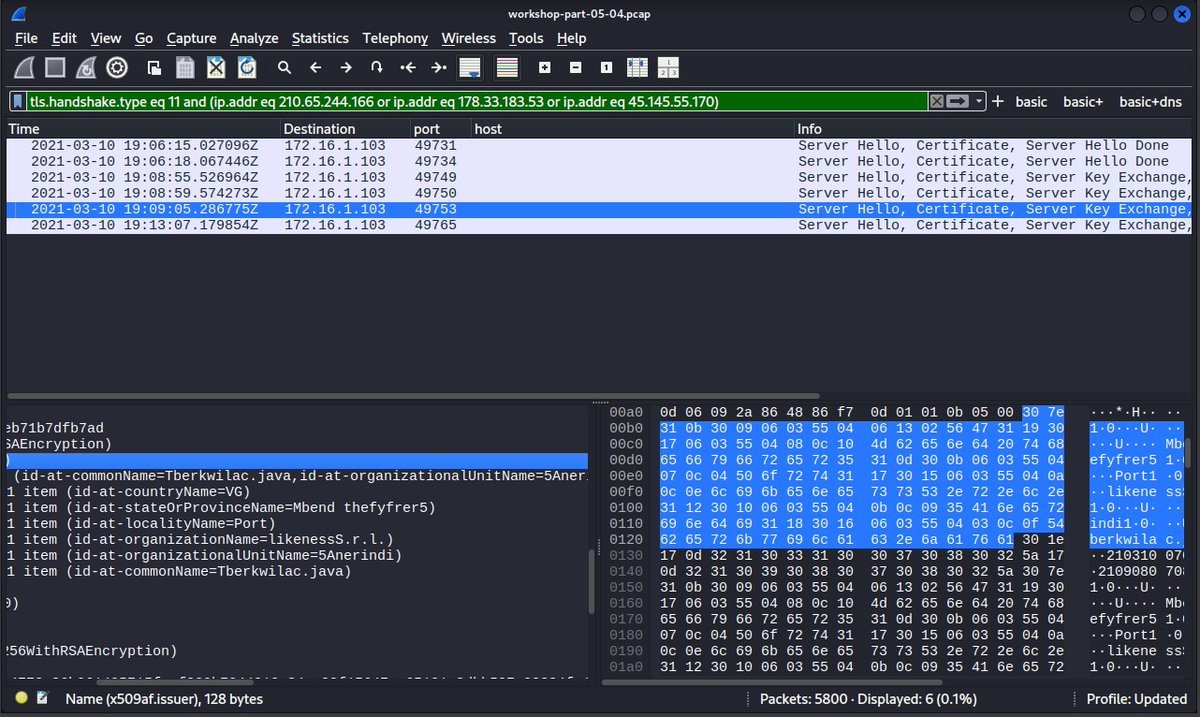
Task: Open the Wireless menu
Action: [468, 38]
